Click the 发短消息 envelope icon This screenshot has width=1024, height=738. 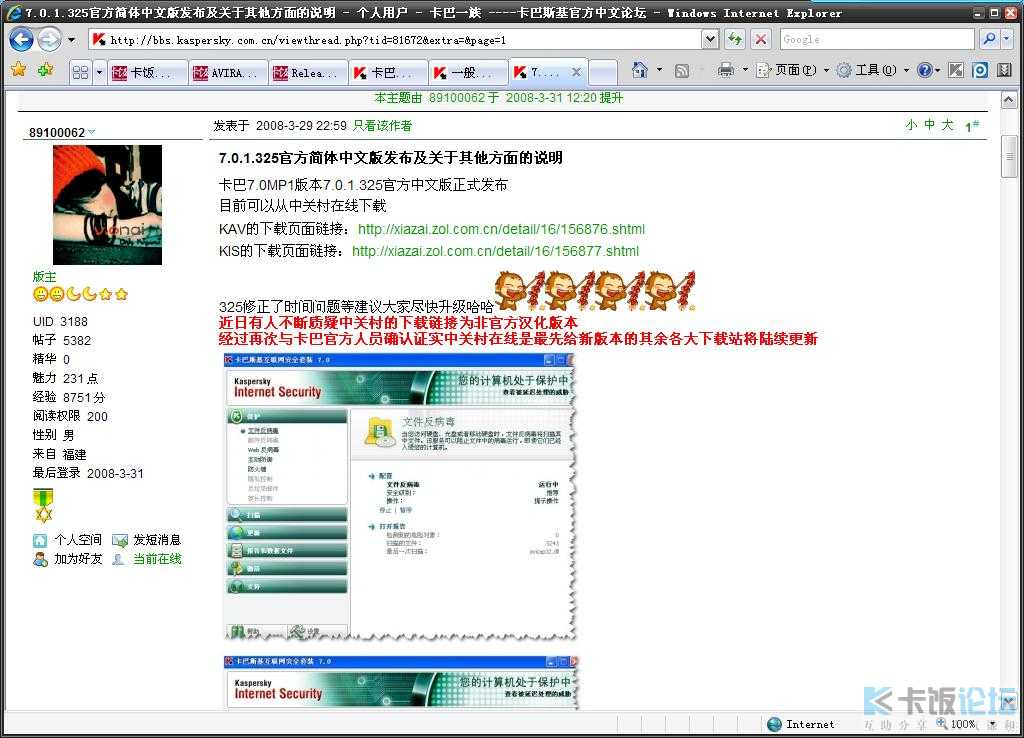[x=120, y=540]
